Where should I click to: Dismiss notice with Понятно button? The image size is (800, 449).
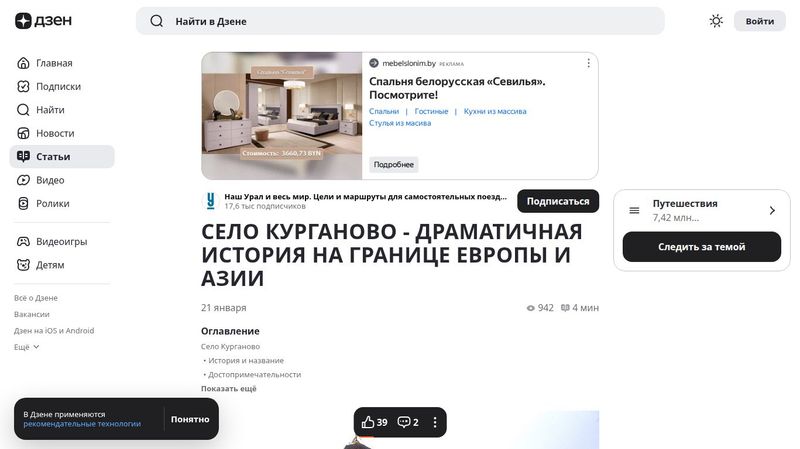click(x=190, y=419)
